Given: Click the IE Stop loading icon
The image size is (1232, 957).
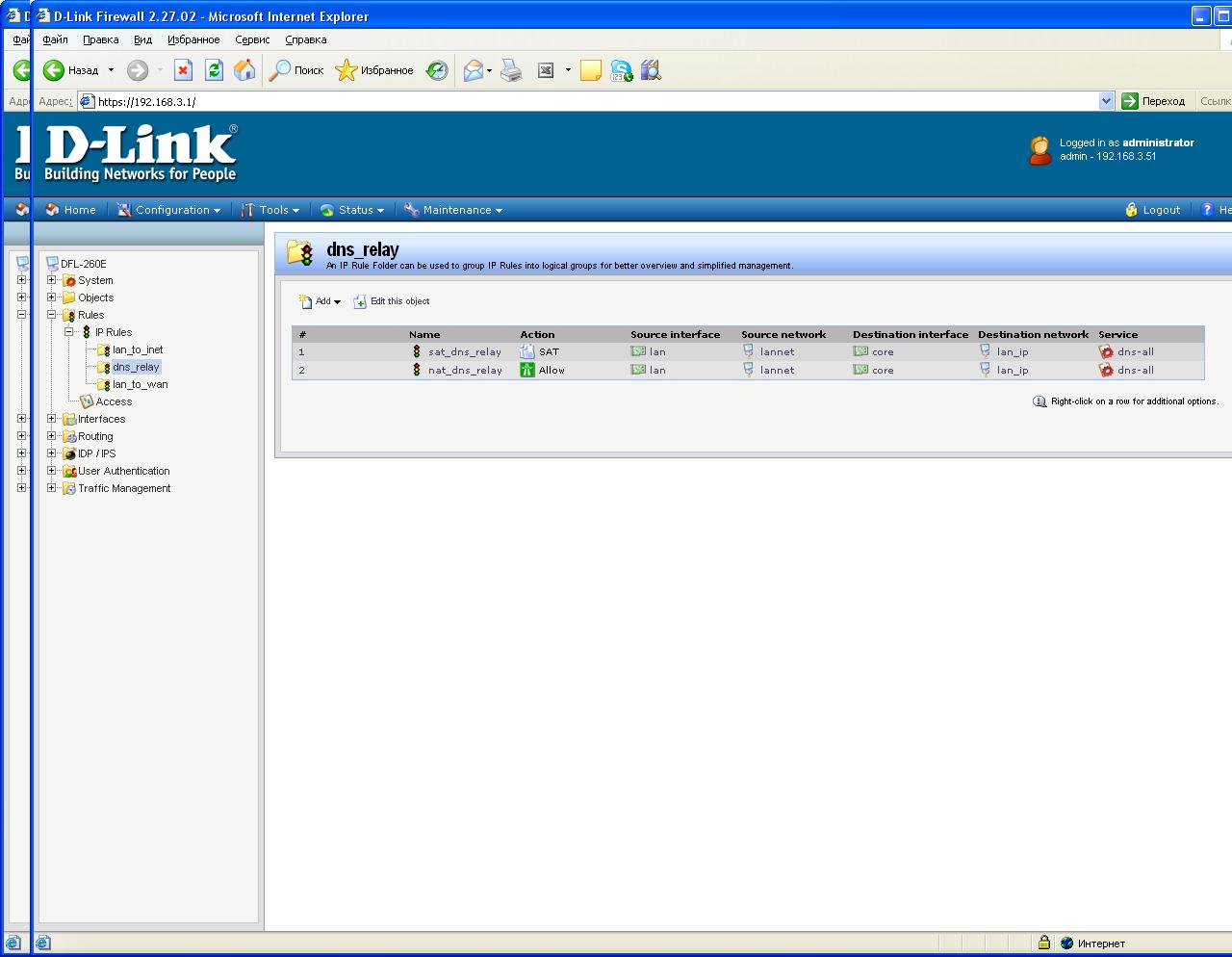Looking at the screenshot, I should coord(183,70).
